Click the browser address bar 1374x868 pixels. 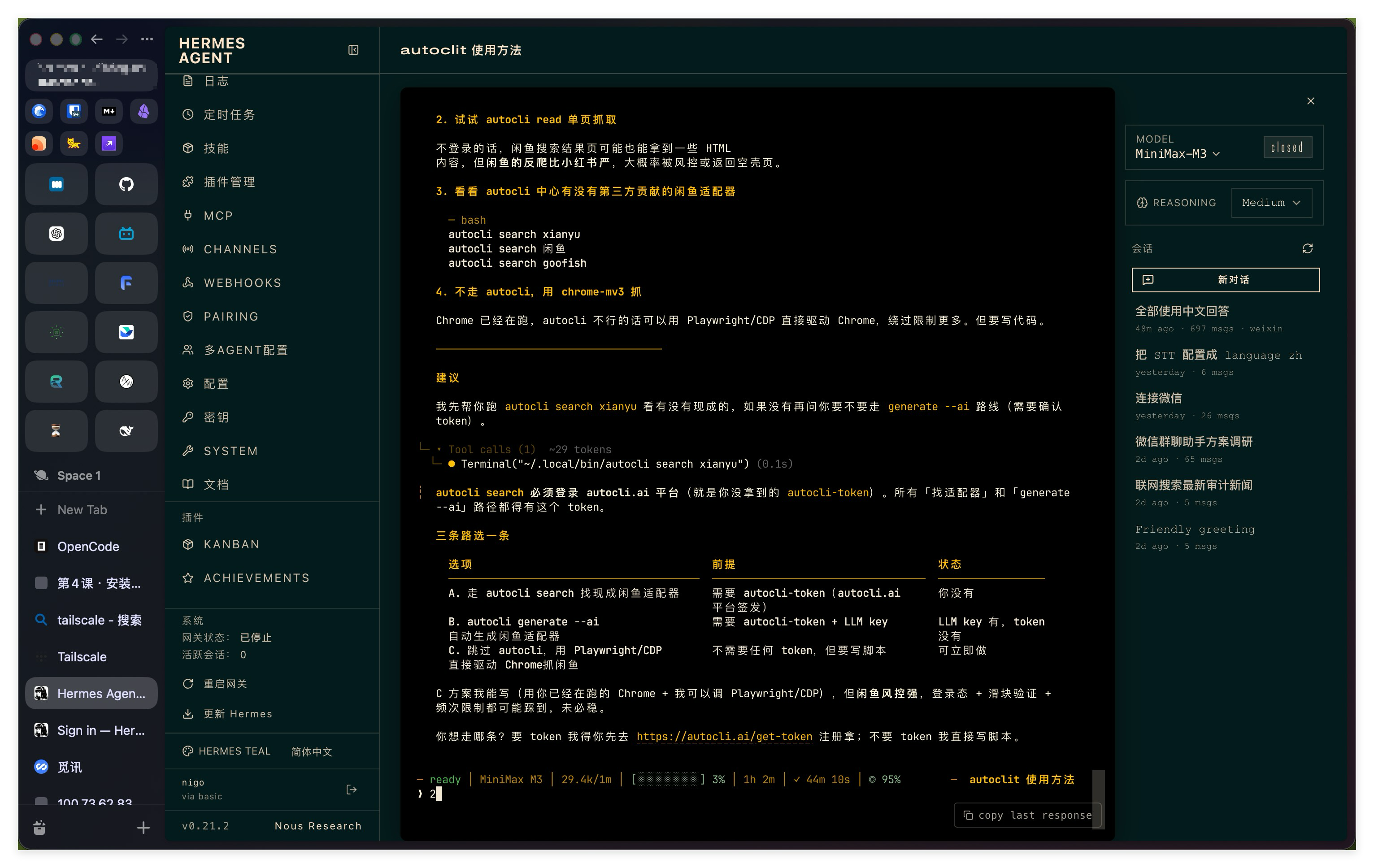point(91,75)
